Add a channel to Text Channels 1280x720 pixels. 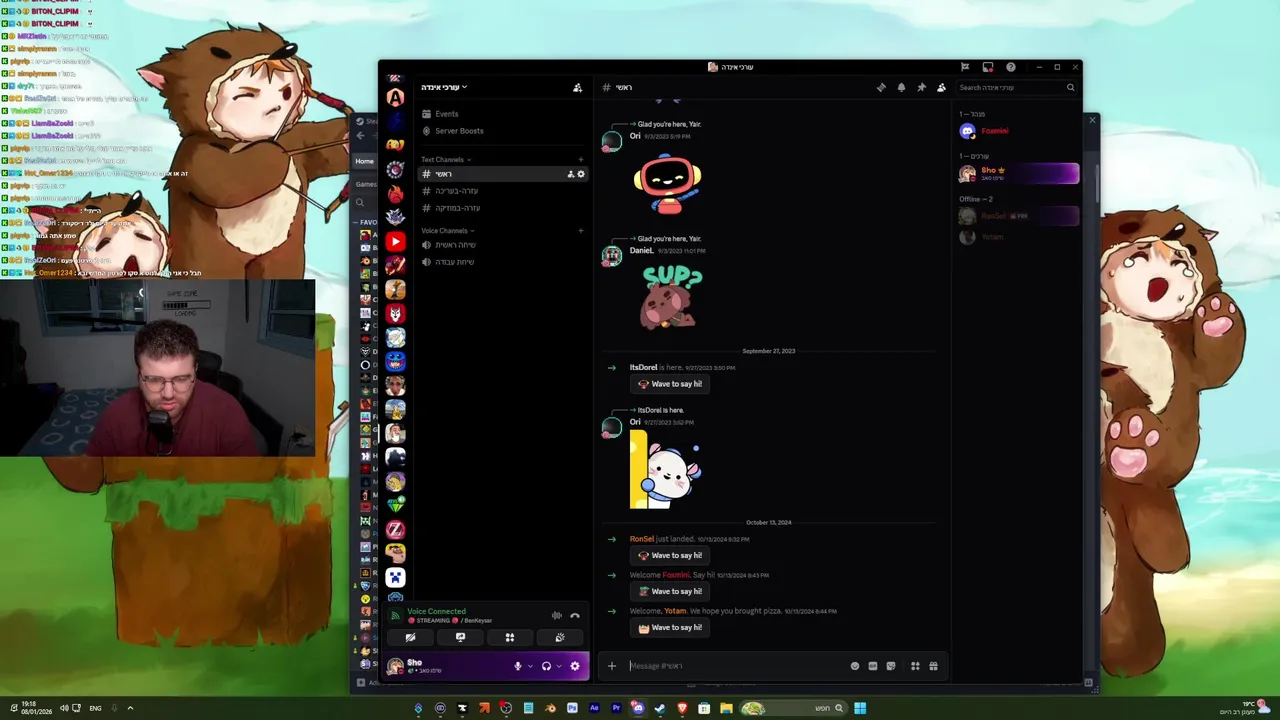click(x=581, y=160)
